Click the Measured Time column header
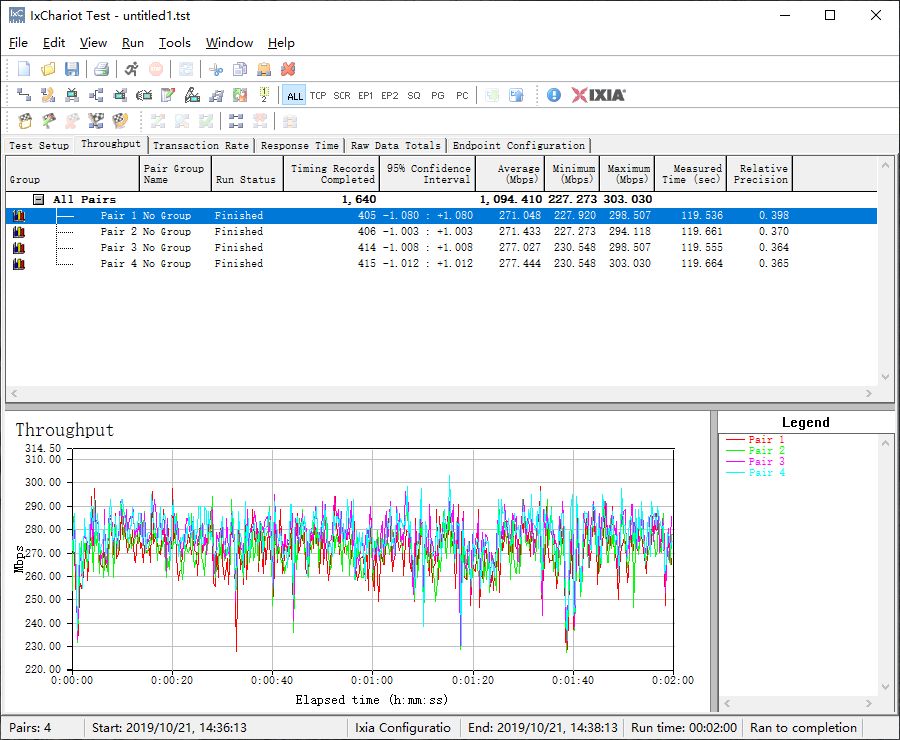The height and width of the screenshot is (740, 900). (690, 173)
